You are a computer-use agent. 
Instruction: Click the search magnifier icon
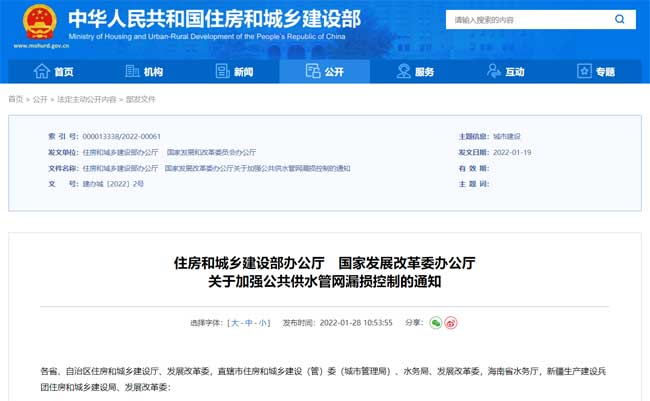(620, 19)
